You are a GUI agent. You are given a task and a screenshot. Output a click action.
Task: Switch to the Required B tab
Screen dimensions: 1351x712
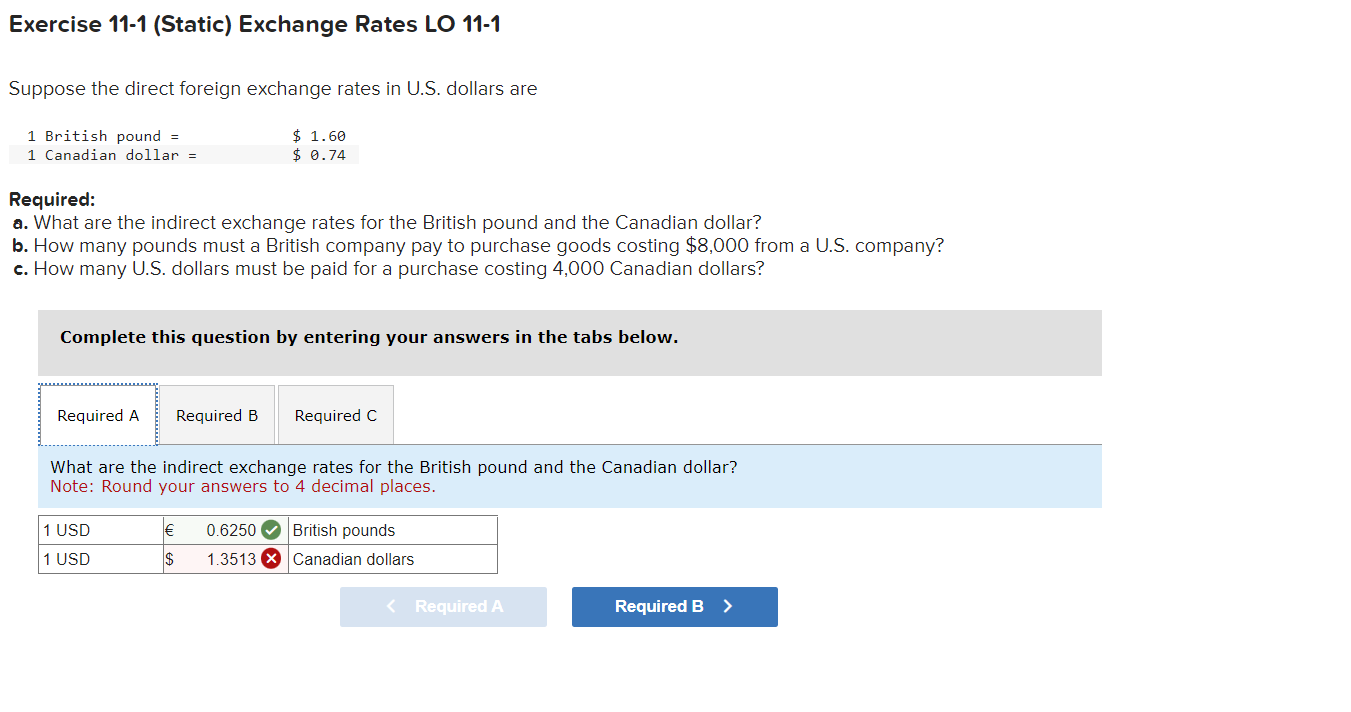216,414
